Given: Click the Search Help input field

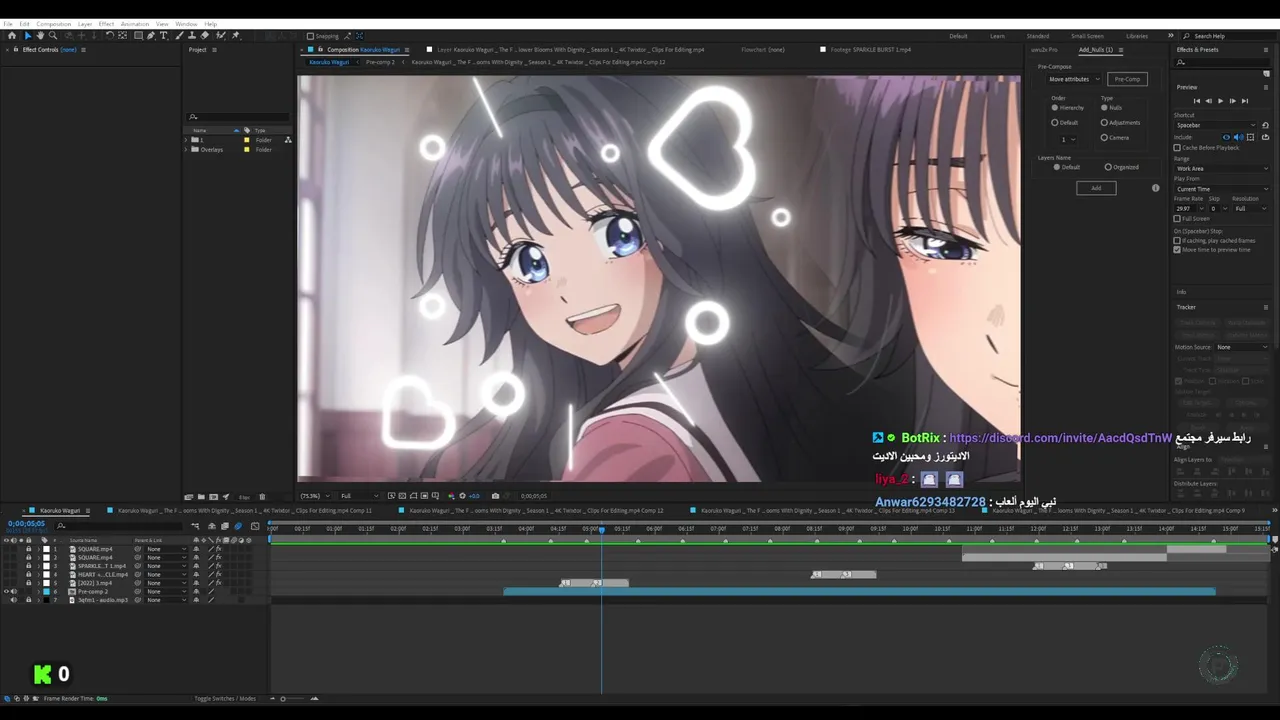Looking at the screenshot, I should click(x=1230, y=36).
